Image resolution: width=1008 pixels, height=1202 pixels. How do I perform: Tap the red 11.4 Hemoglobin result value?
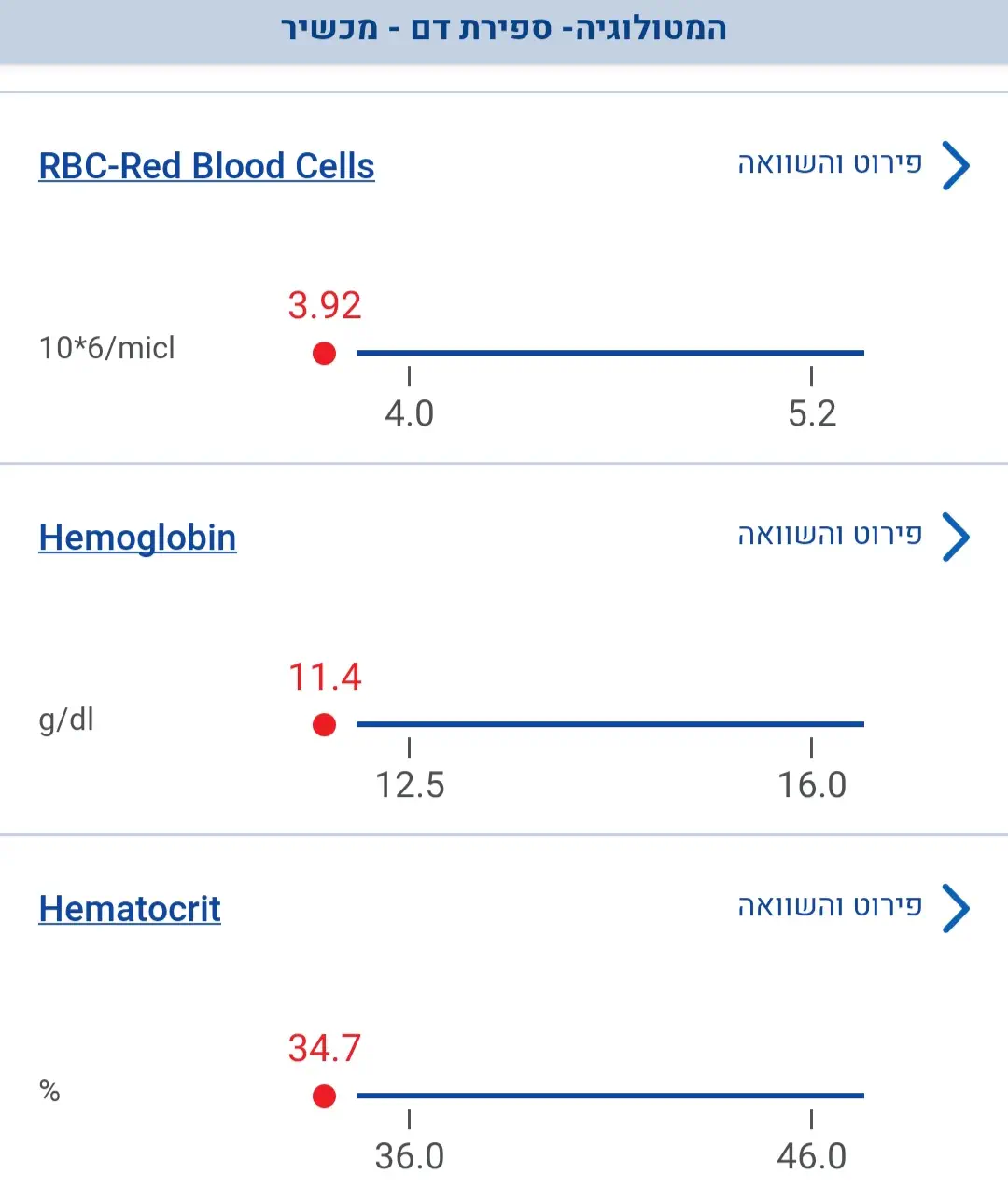pyautogui.click(x=324, y=678)
